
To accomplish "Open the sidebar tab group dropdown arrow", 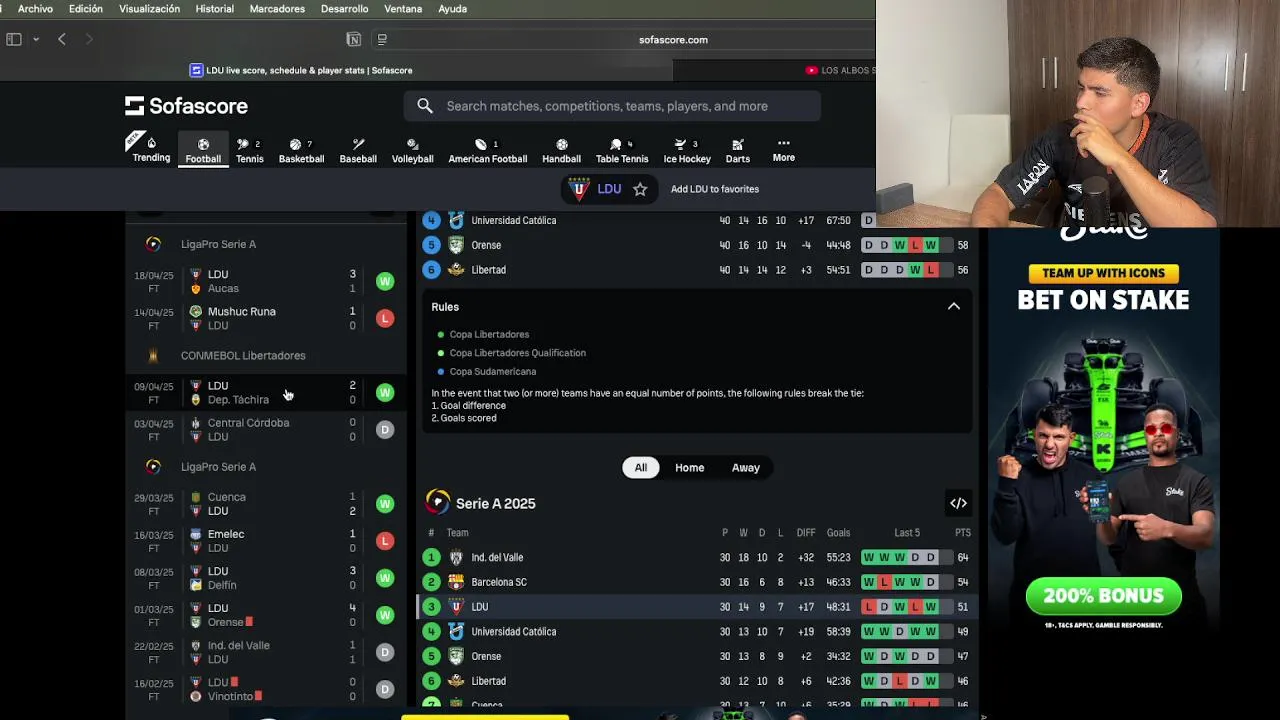I will [36, 39].
